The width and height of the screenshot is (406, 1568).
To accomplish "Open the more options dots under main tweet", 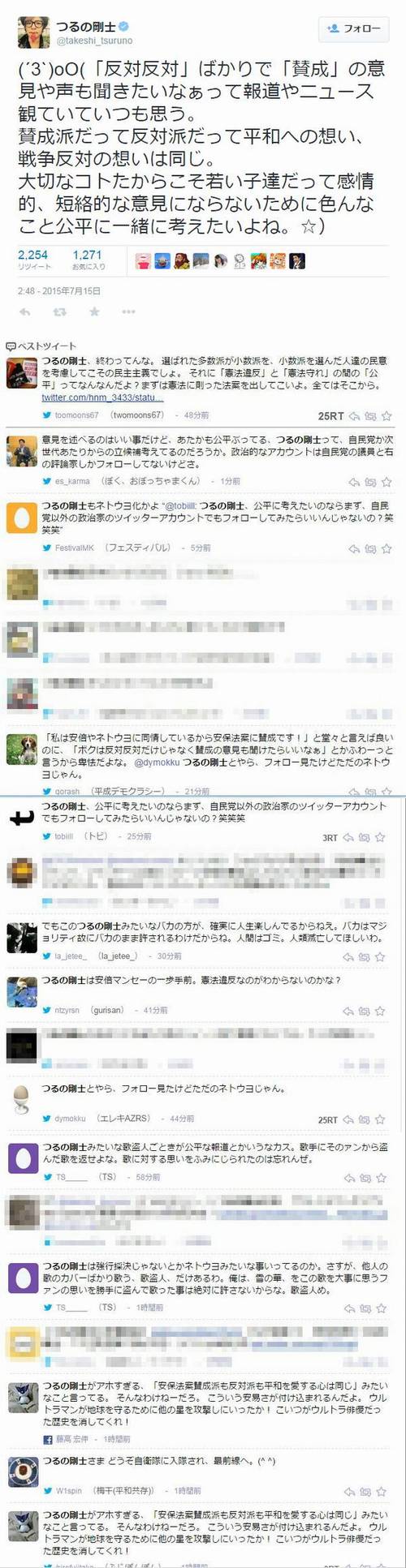I will [x=129, y=311].
